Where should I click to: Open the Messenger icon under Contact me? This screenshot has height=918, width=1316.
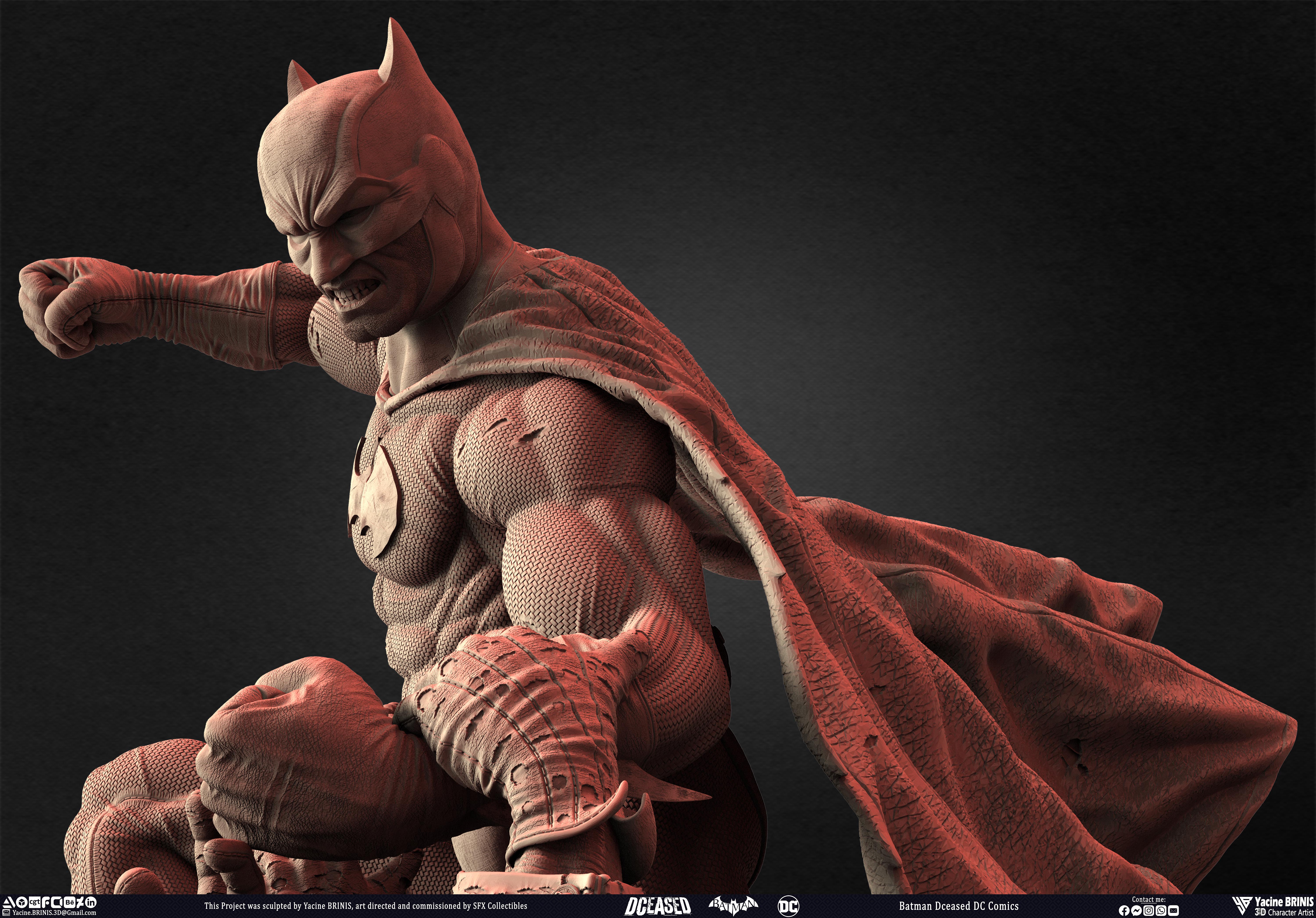(1137, 911)
